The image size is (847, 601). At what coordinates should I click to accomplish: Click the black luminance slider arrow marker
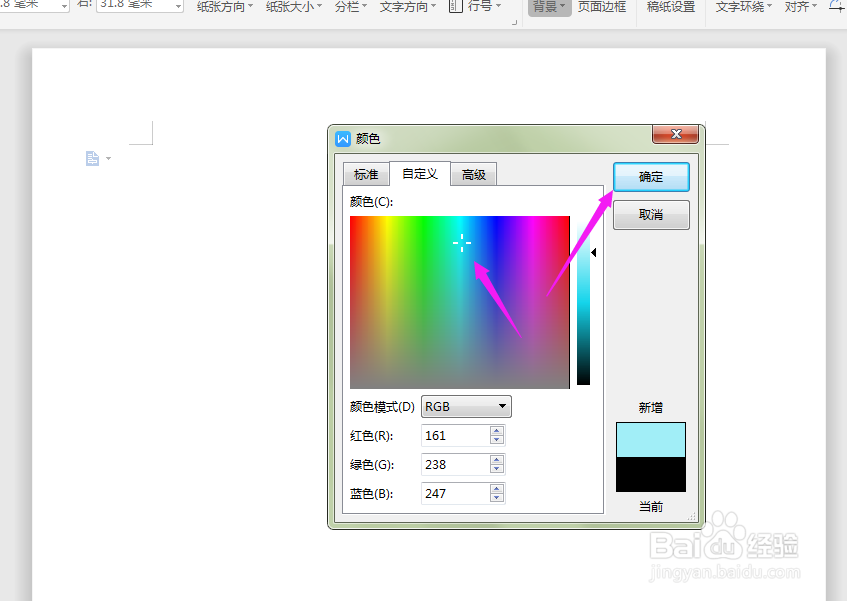tap(594, 252)
